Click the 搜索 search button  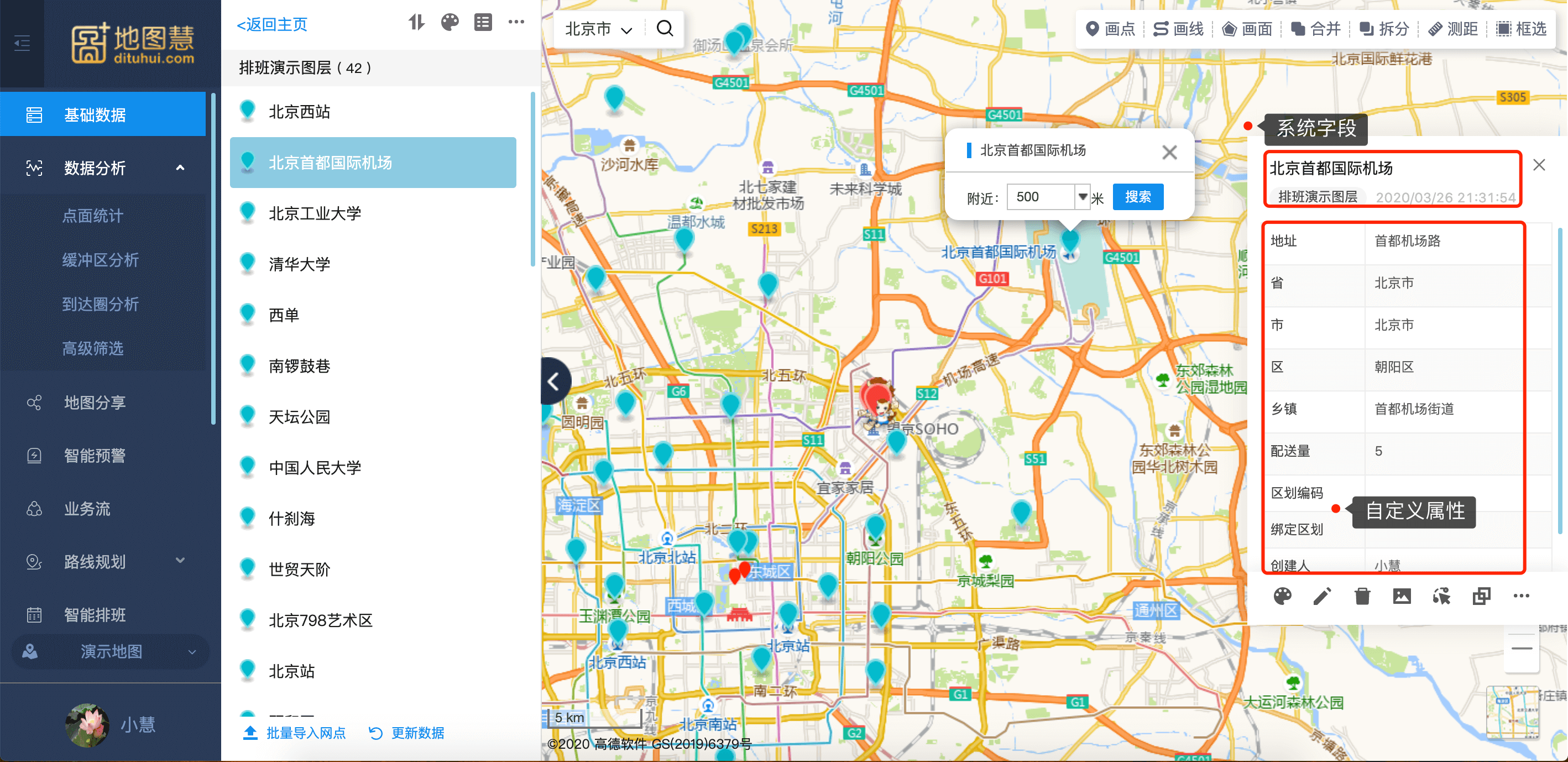(1138, 197)
